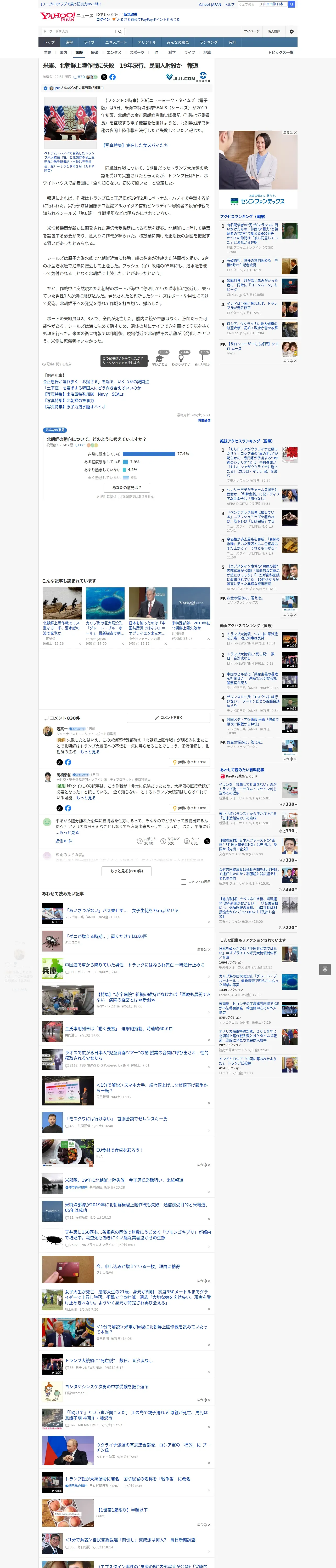Viewport: 336px width, 1568px height.
Task: Click the あなたの意見は？ poll button
Action: tap(127, 488)
